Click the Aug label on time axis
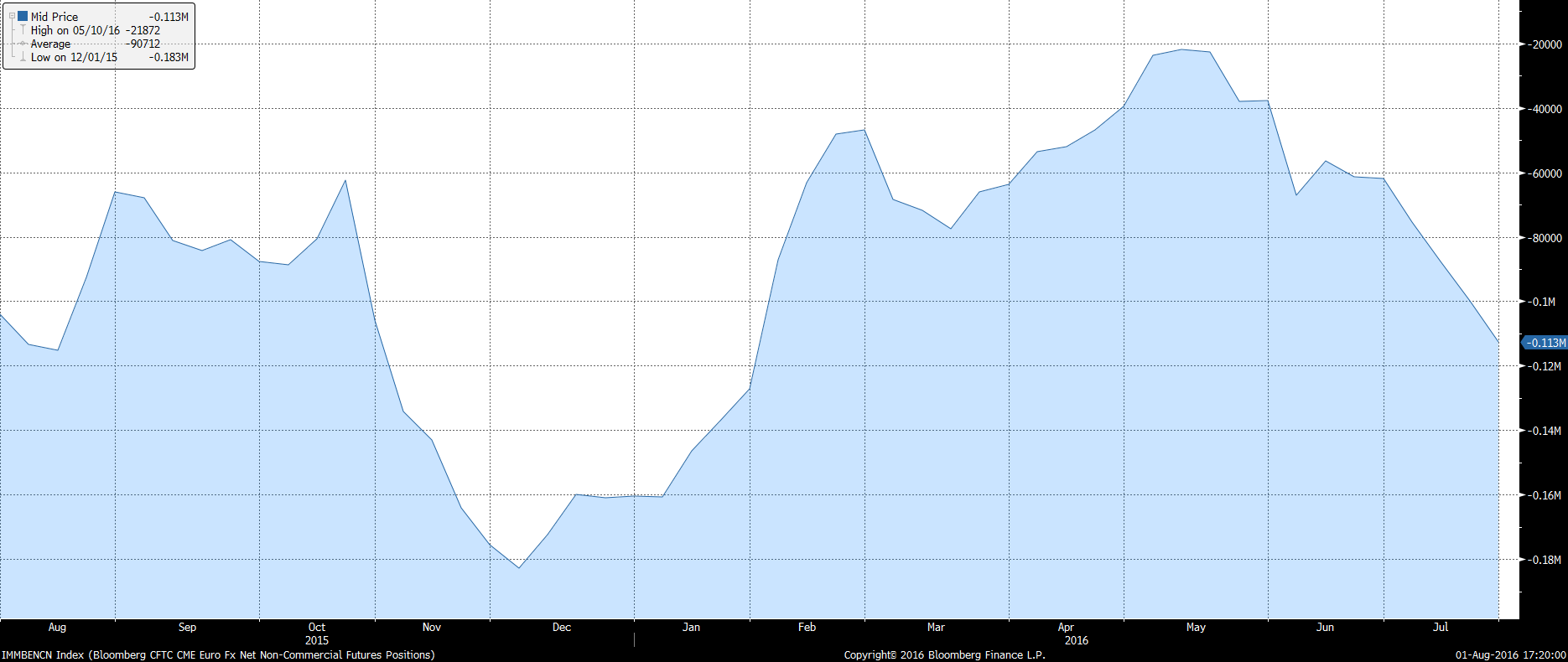Image resolution: width=1568 pixels, height=662 pixels. (x=57, y=627)
